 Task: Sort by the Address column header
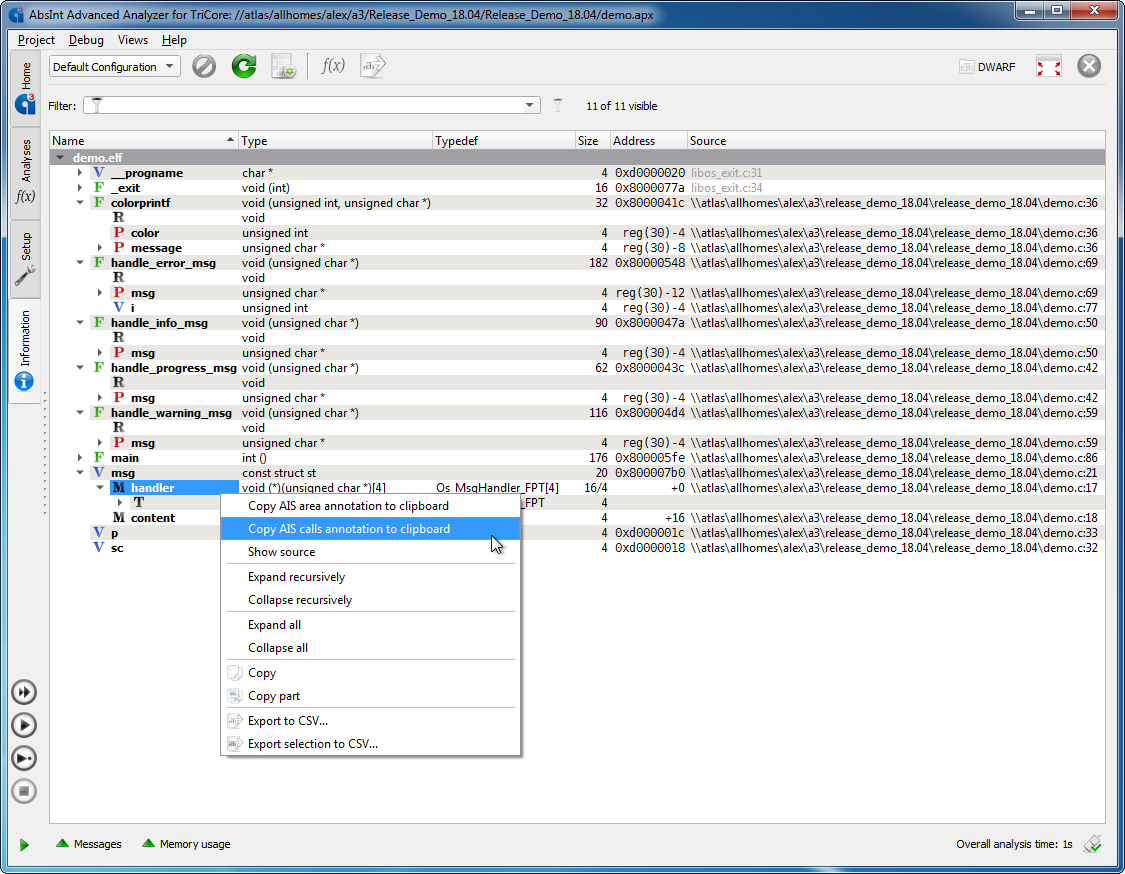click(x=649, y=141)
